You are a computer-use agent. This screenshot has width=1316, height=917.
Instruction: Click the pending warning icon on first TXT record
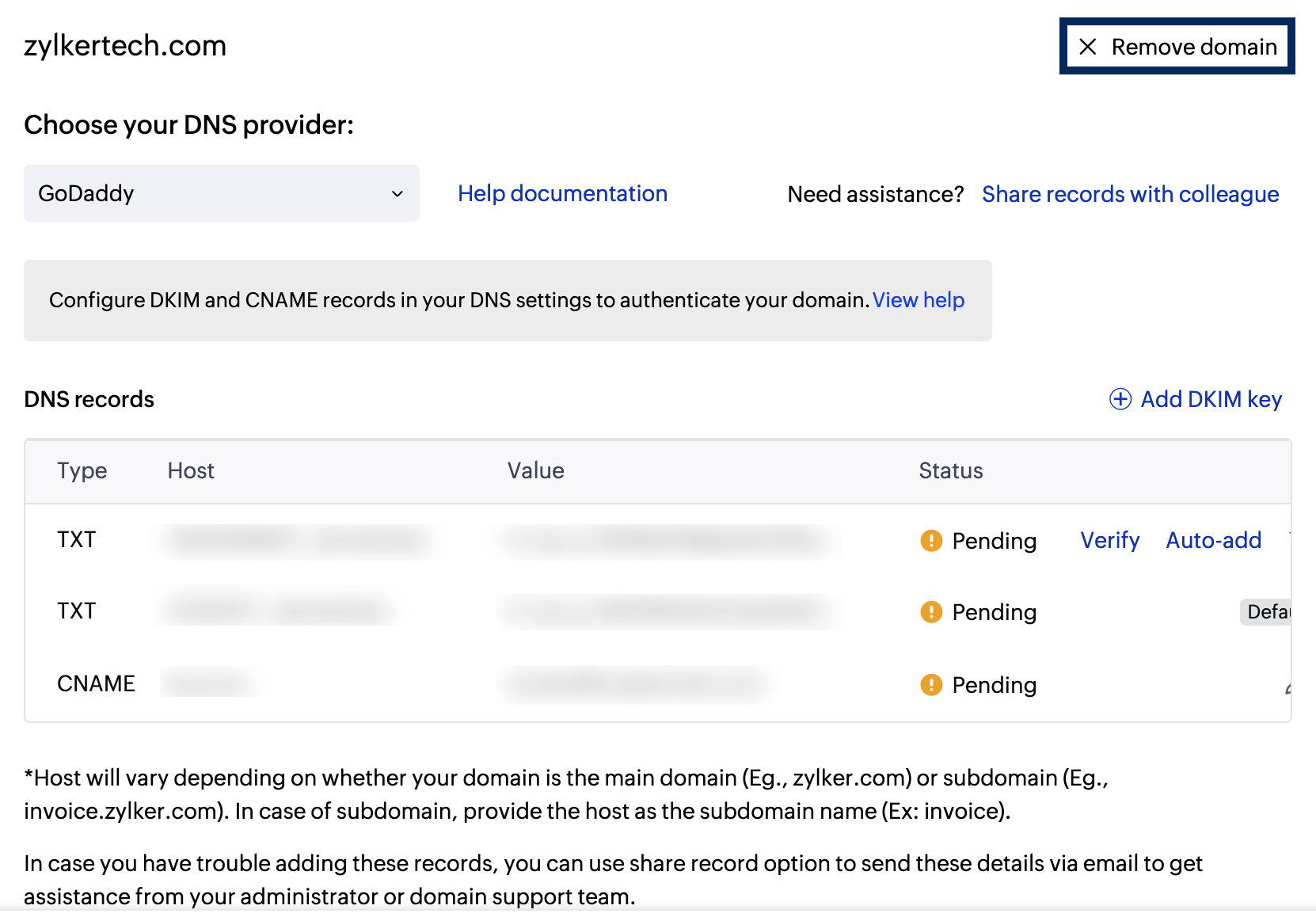(x=931, y=542)
